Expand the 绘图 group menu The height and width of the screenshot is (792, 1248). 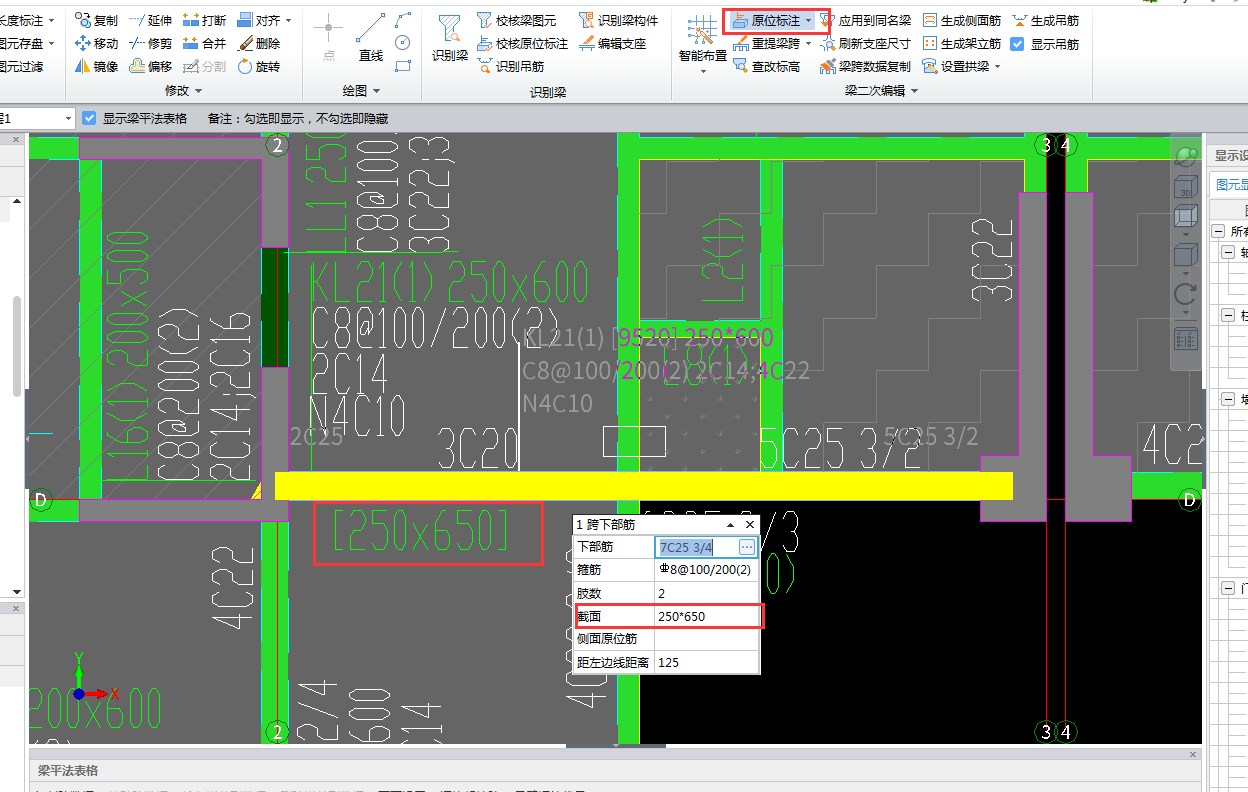[x=361, y=90]
